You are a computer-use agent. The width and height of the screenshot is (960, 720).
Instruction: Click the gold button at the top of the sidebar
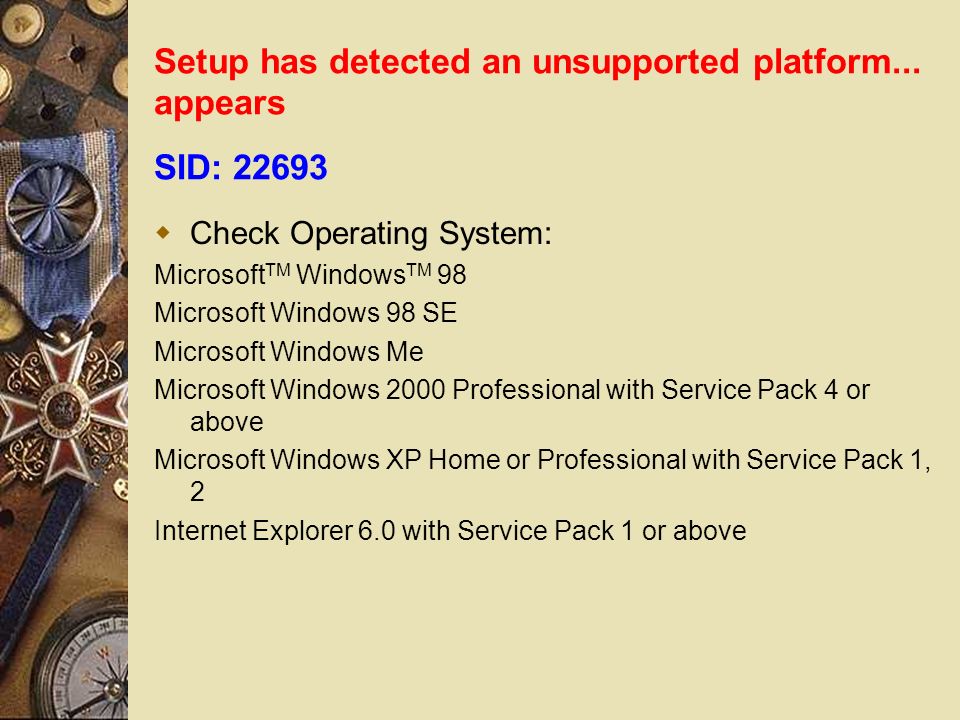pyautogui.click(x=23, y=24)
